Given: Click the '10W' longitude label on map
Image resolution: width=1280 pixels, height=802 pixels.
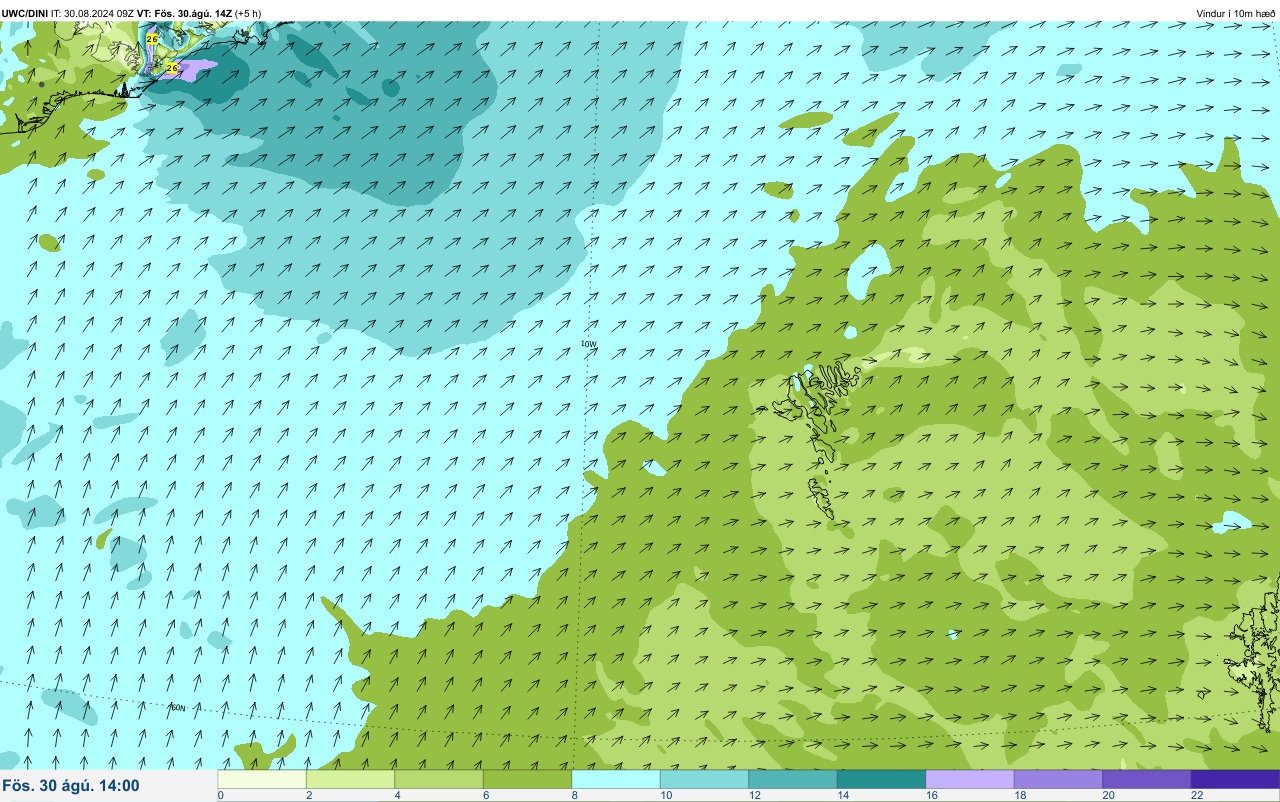Looking at the screenshot, I should point(588,344).
